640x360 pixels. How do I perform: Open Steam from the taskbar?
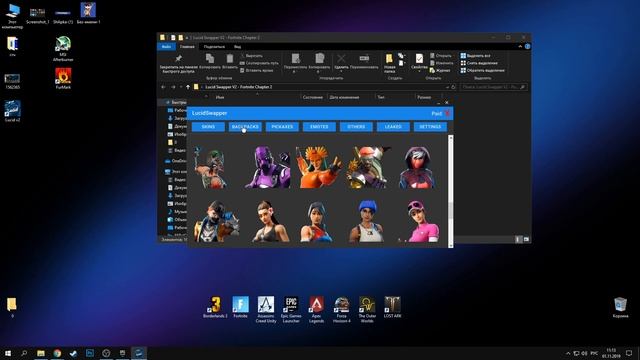coord(73,353)
